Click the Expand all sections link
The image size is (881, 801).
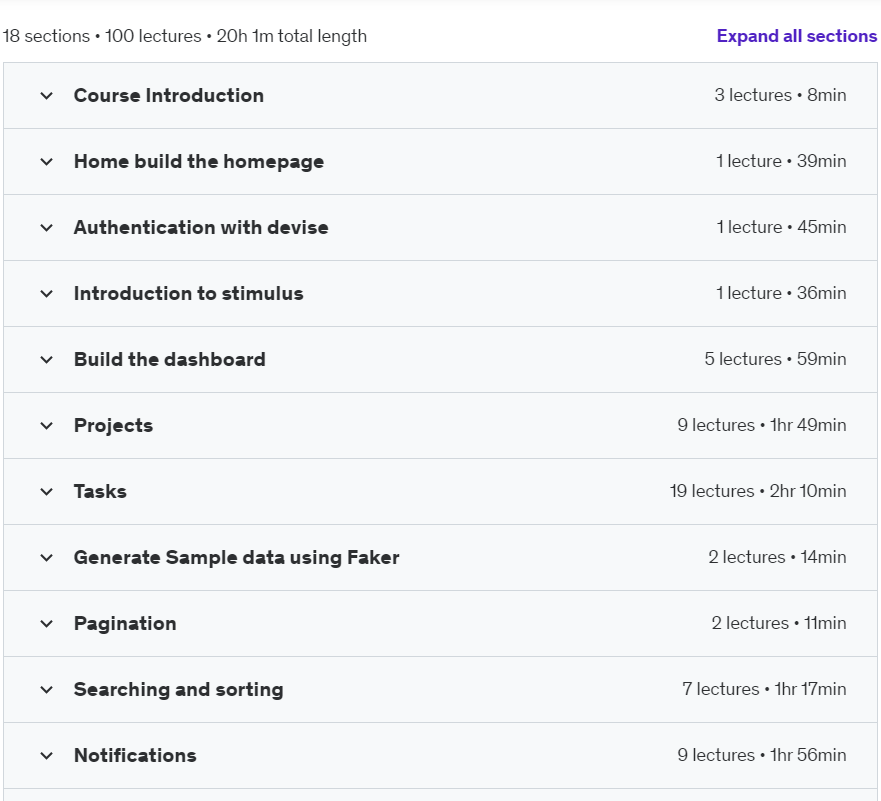[x=797, y=36]
